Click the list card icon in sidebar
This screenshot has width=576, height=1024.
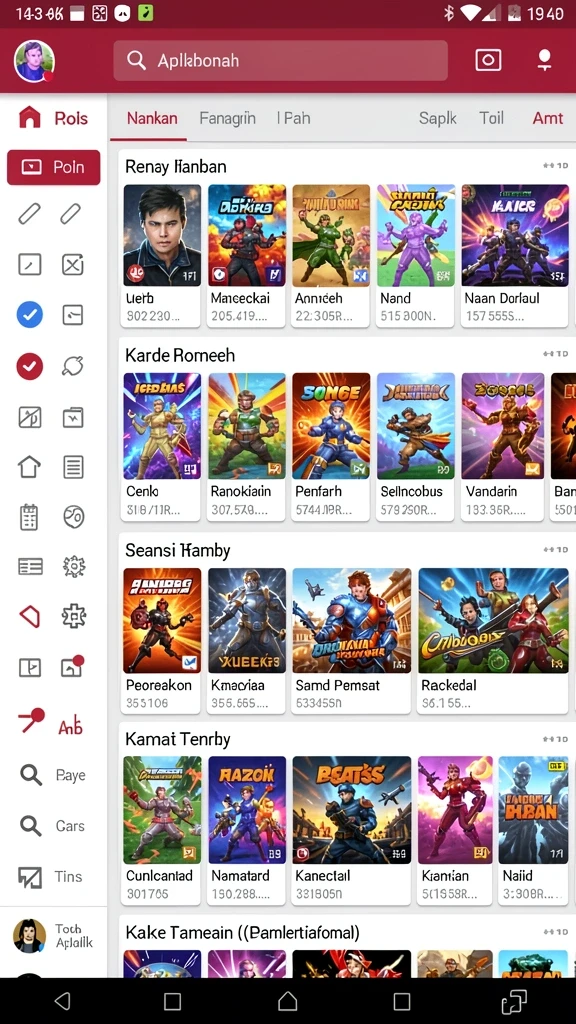(x=30, y=566)
